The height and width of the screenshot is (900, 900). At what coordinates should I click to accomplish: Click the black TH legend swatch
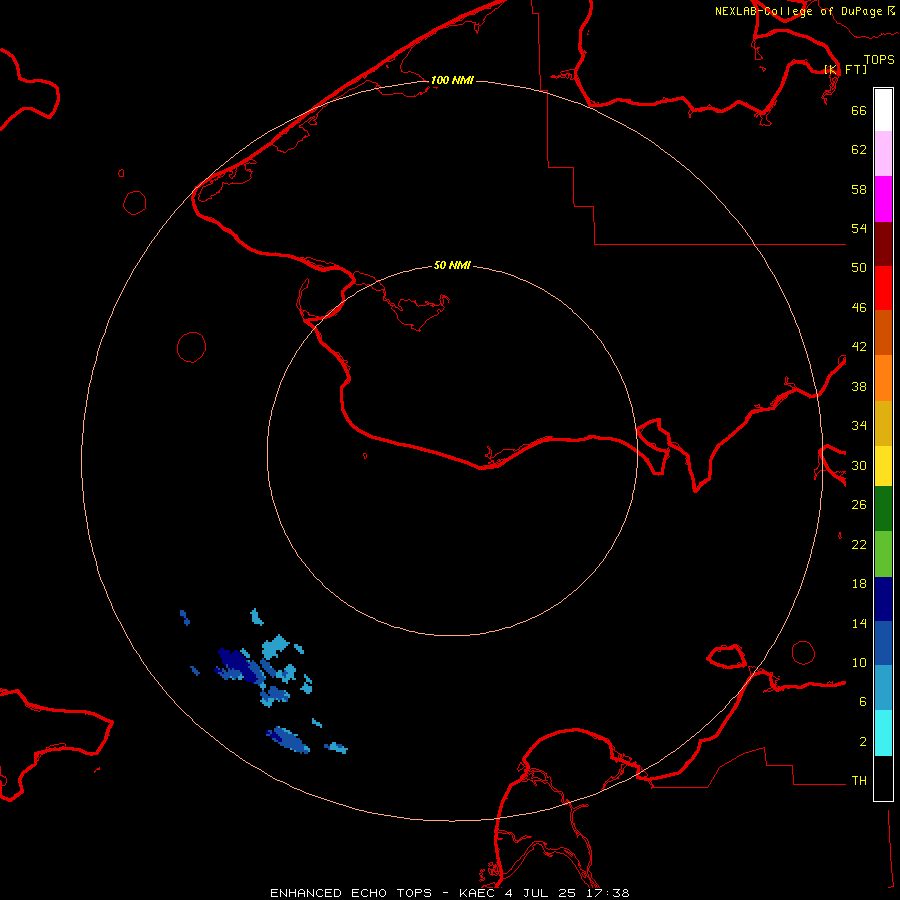tap(883, 778)
